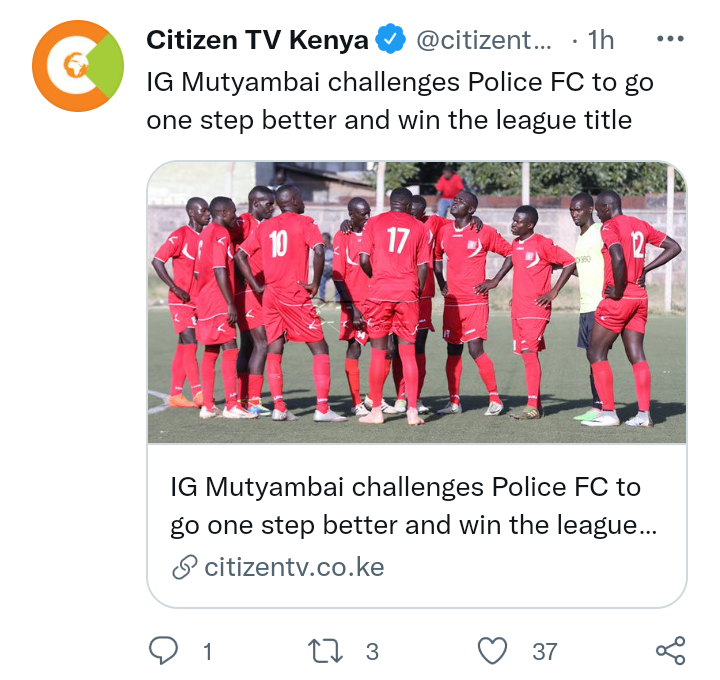
Task: Open the Citizen TV Kenya account name
Action: pos(257,39)
